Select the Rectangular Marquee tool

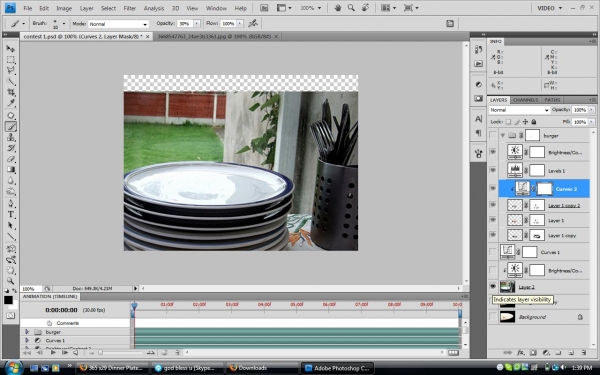(11, 60)
